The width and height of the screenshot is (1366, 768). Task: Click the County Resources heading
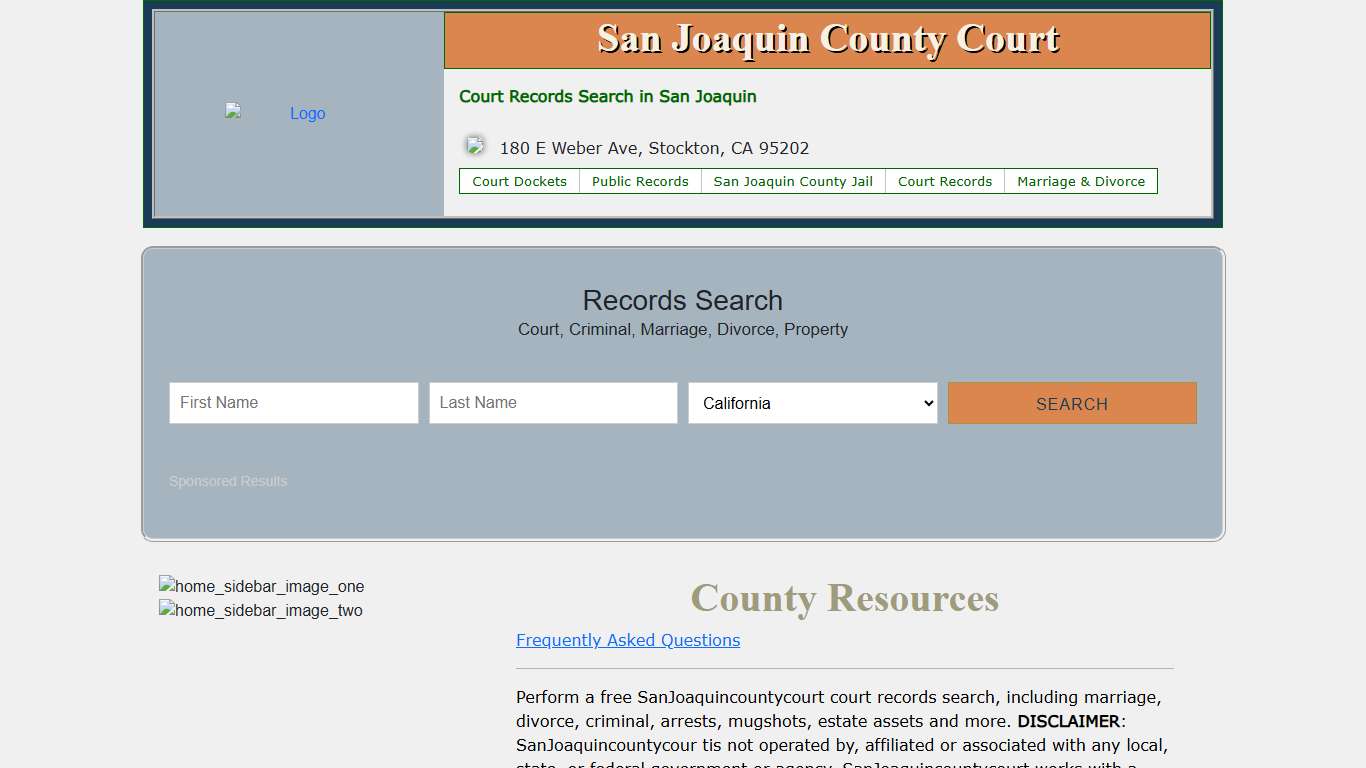coord(844,598)
